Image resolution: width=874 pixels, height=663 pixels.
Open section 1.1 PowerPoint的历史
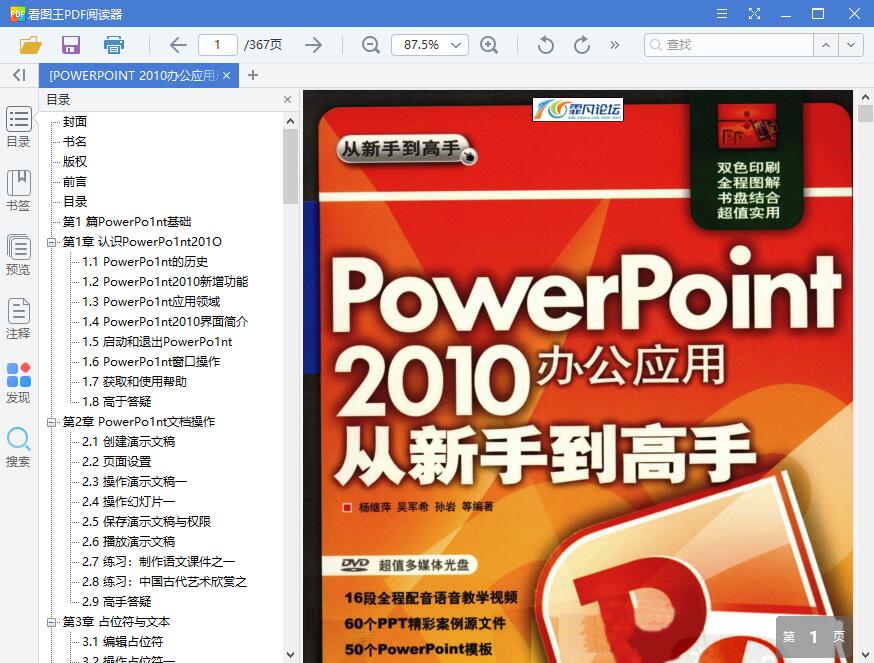click(145, 262)
